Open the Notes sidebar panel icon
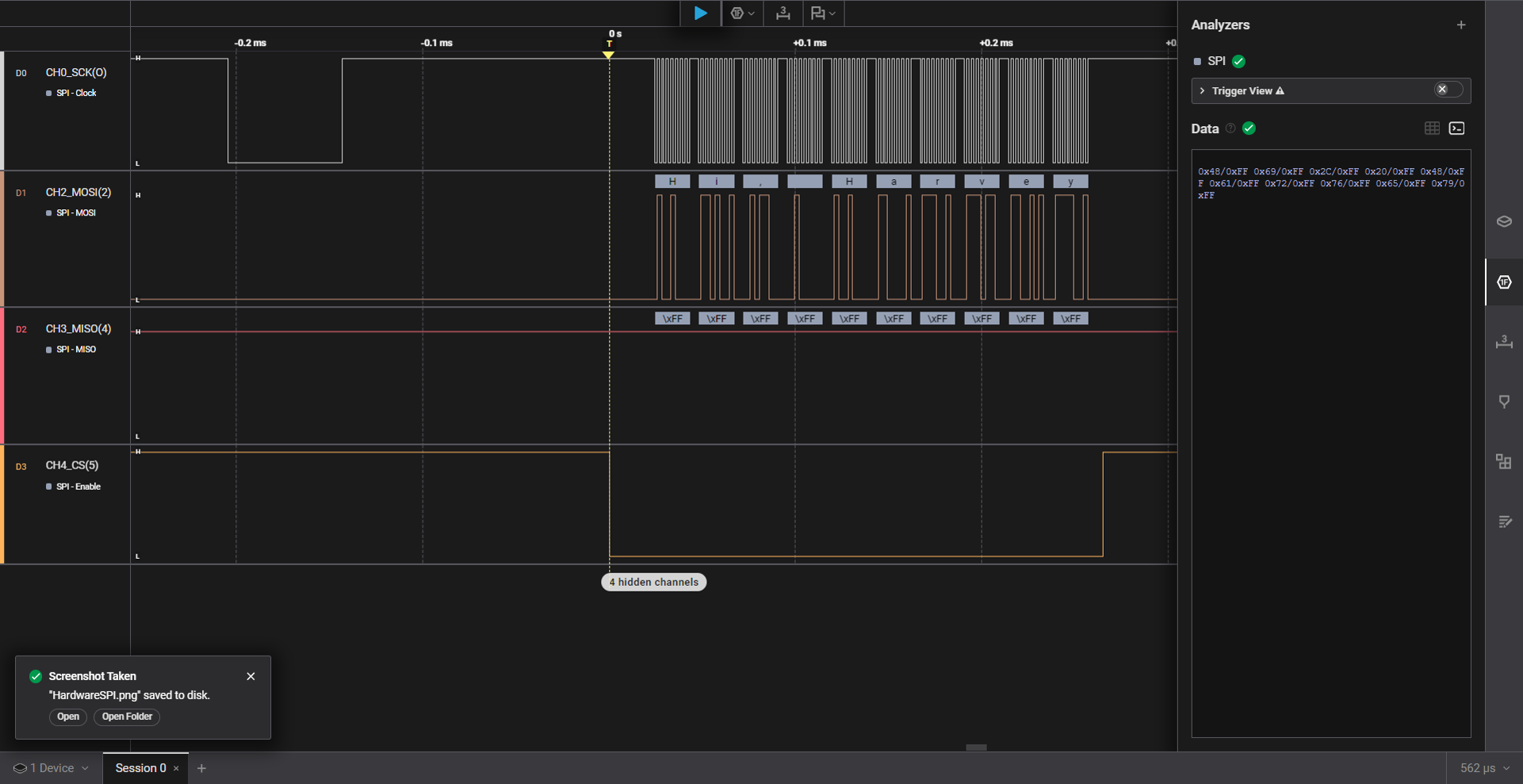This screenshot has width=1523, height=784. tap(1504, 522)
